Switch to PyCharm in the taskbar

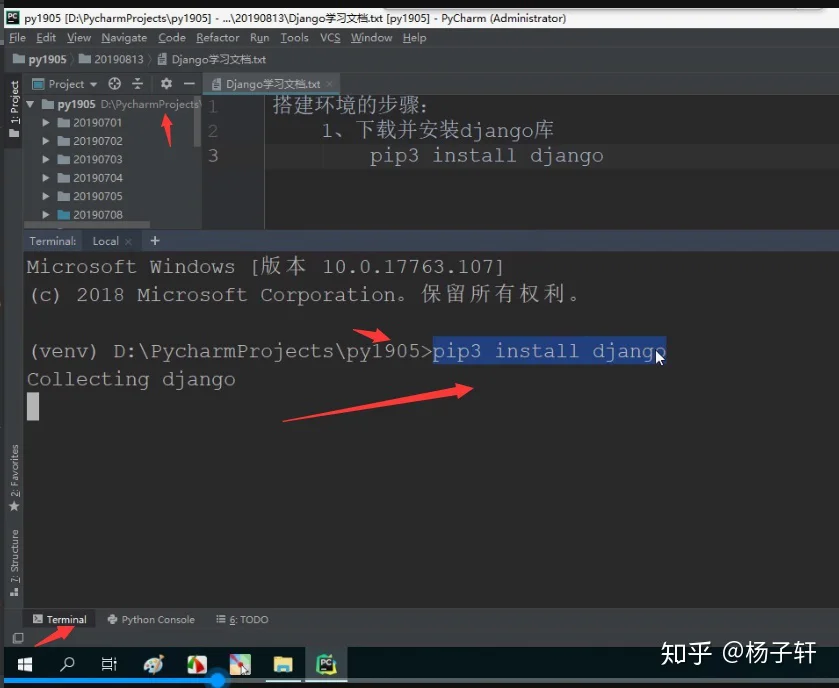(x=326, y=664)
